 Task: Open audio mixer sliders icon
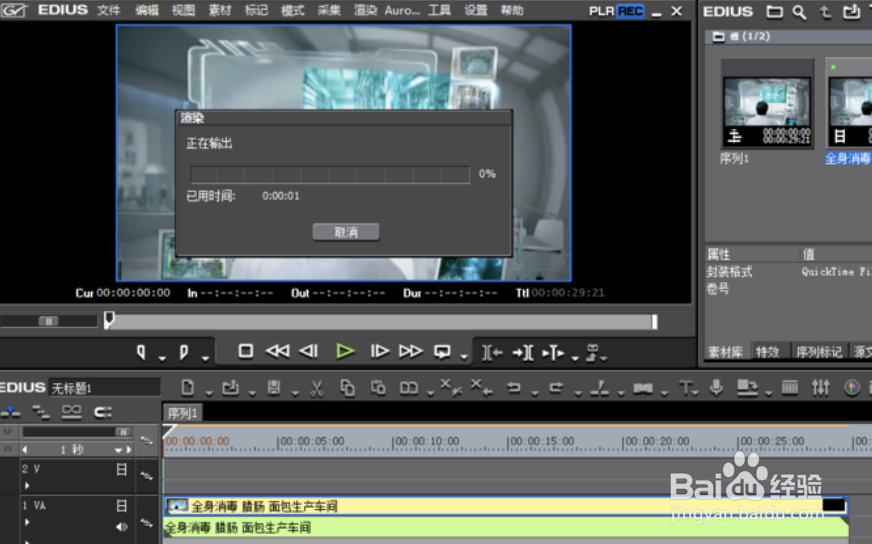[820, 388]
